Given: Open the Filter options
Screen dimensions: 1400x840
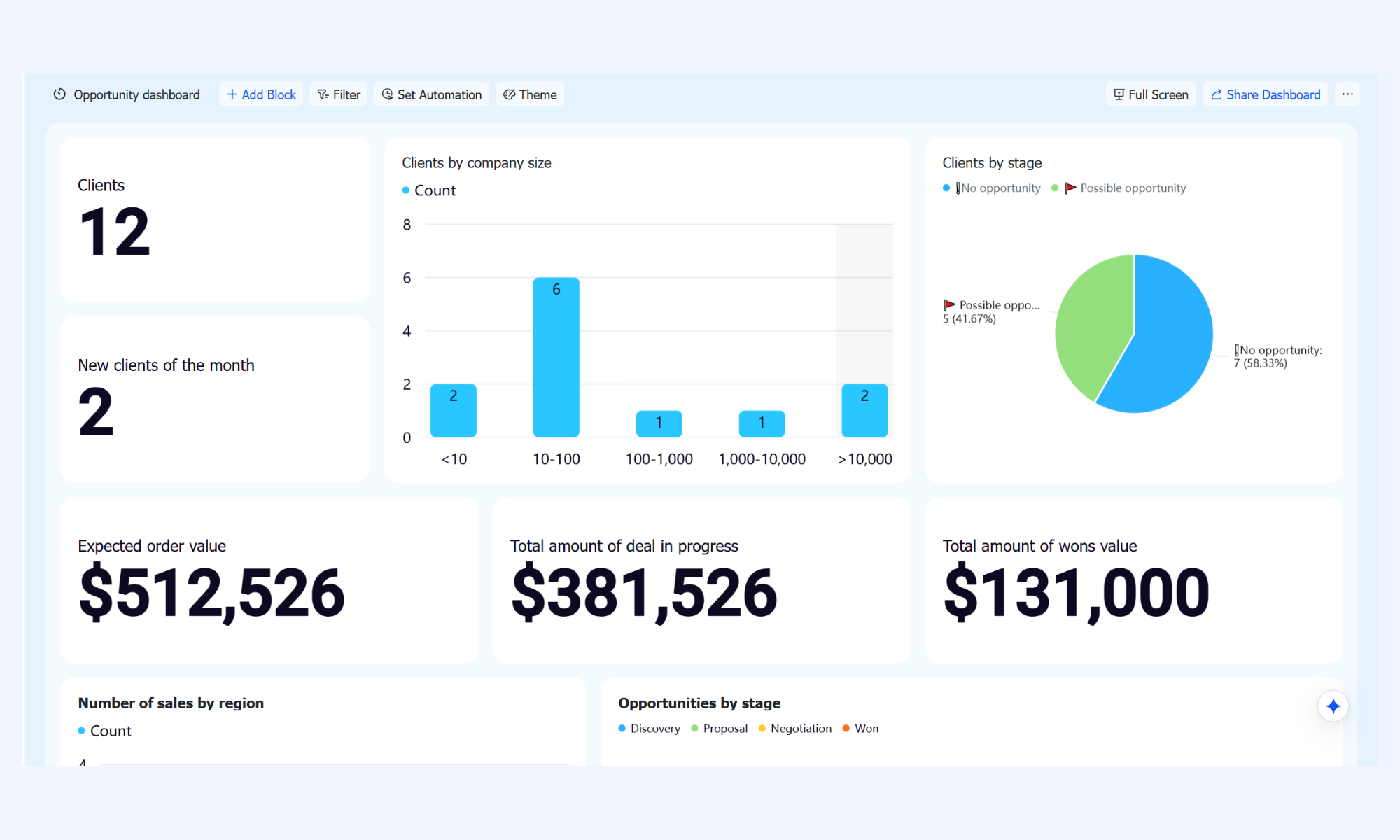Looking at the screenshot, I should (x=339, y=94).
